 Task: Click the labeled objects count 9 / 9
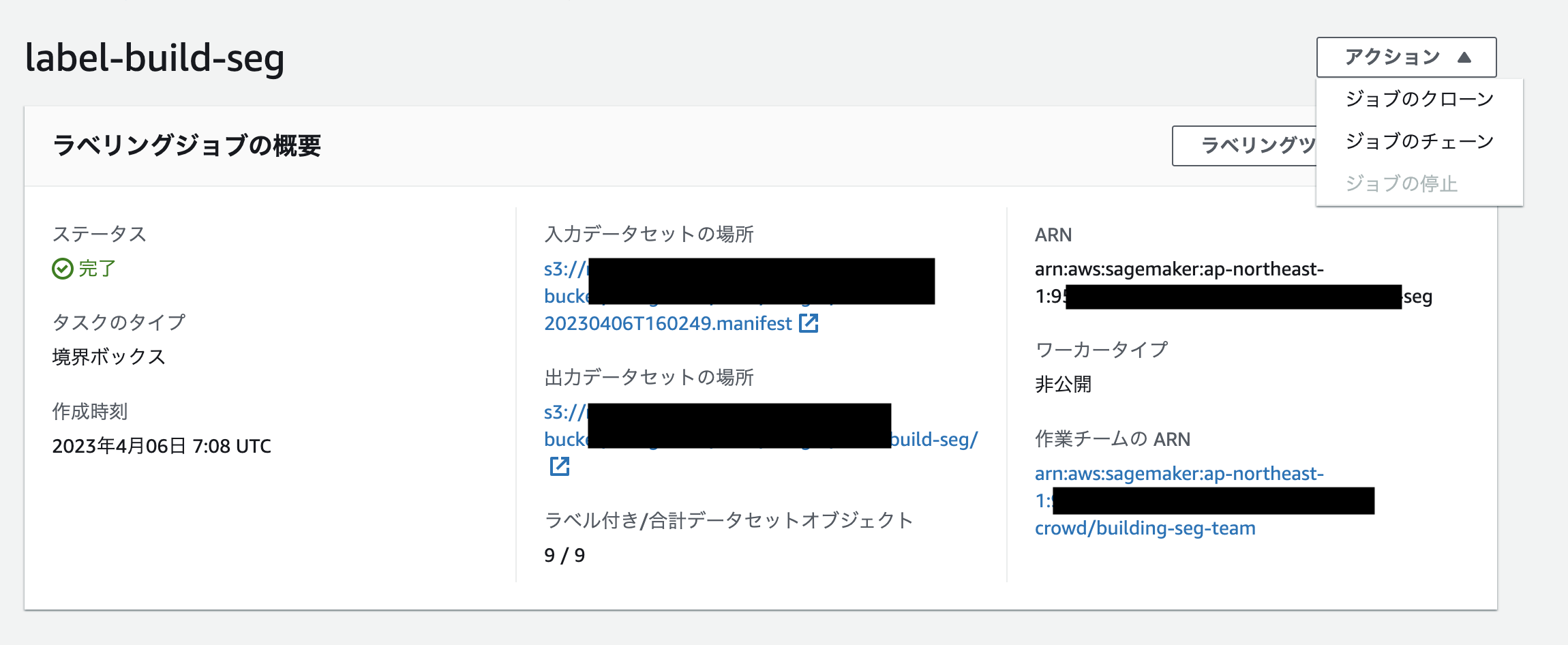(564, 556)
